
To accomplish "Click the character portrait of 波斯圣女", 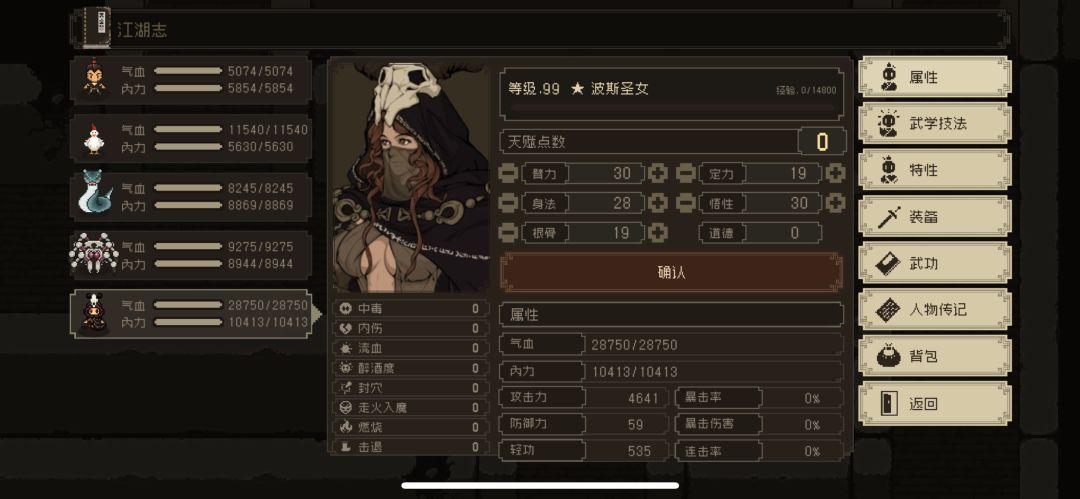I will click(x=411, y=177).
